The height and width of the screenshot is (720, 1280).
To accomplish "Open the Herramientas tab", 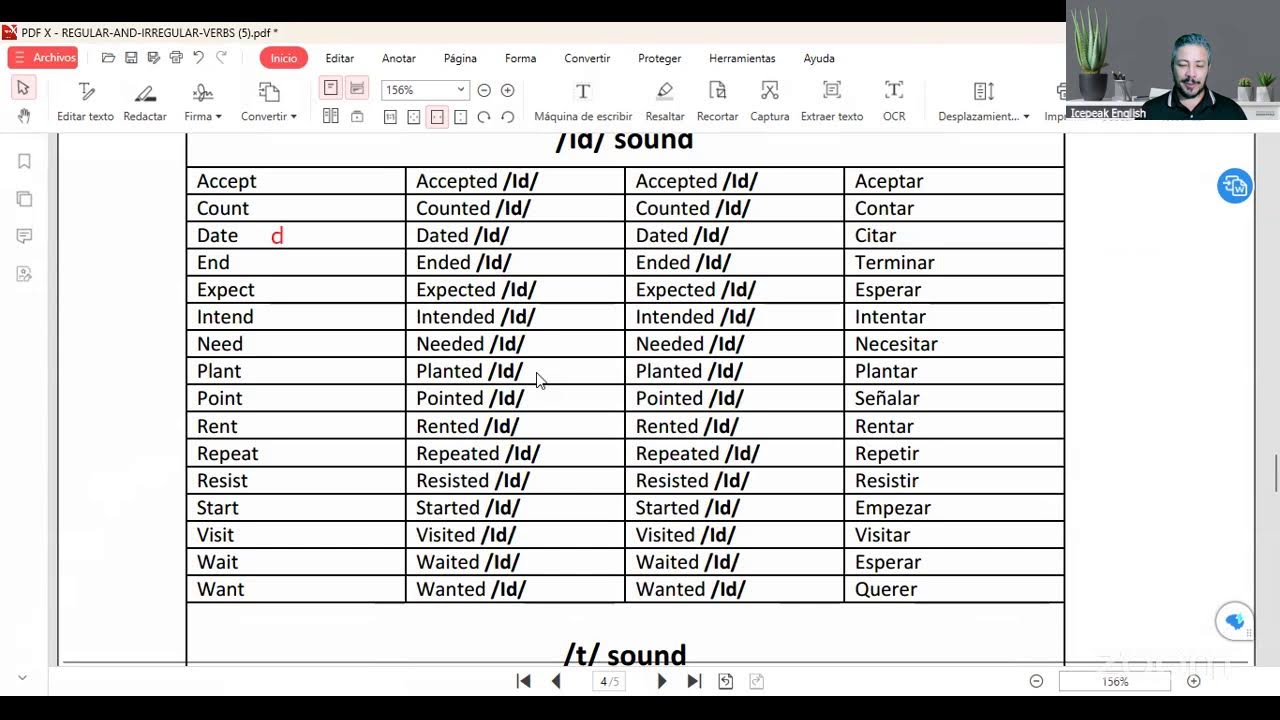I will click(x=742, y=58).
